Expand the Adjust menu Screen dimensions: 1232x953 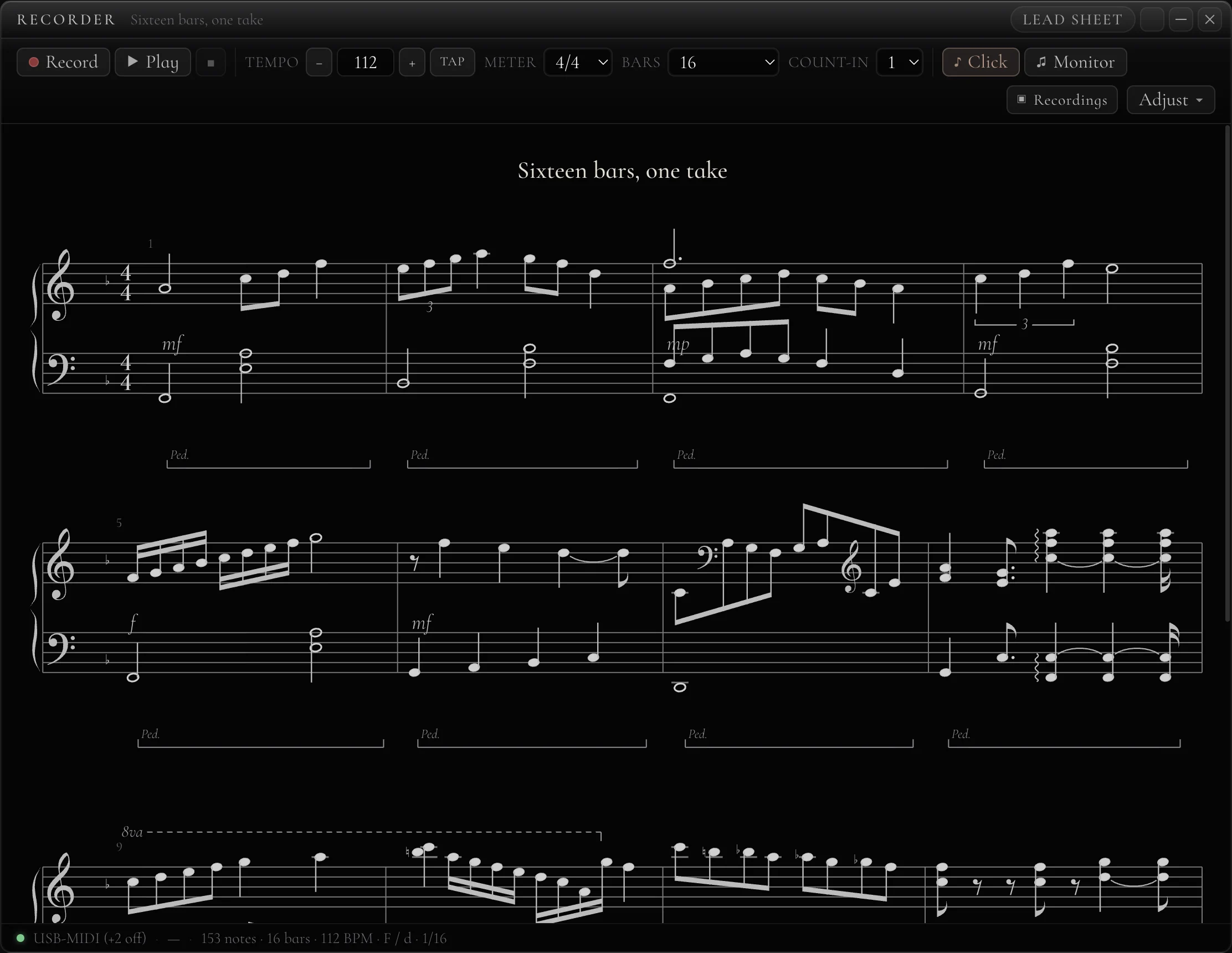click(x=1171, y=100)
